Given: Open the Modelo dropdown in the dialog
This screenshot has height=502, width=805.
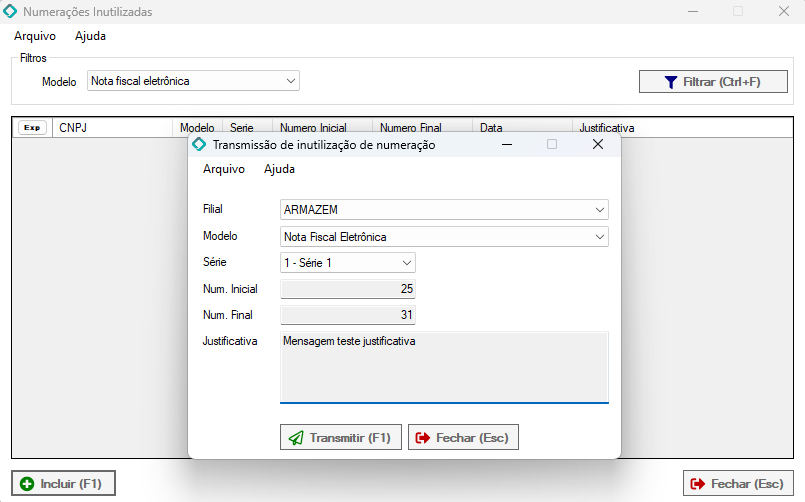Looking at the screenshot, I should click(x=599, y=237).
